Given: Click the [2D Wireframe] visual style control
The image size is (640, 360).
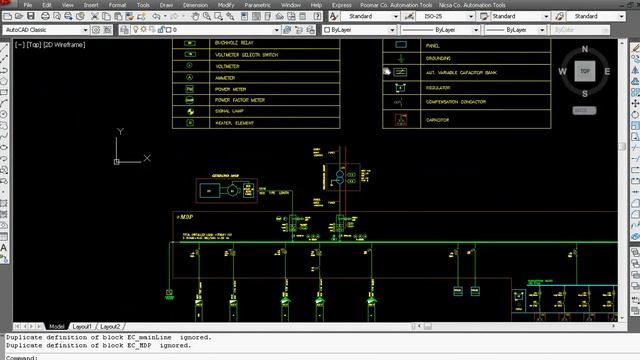Looking at the screenshot, I should pos(64,45).
